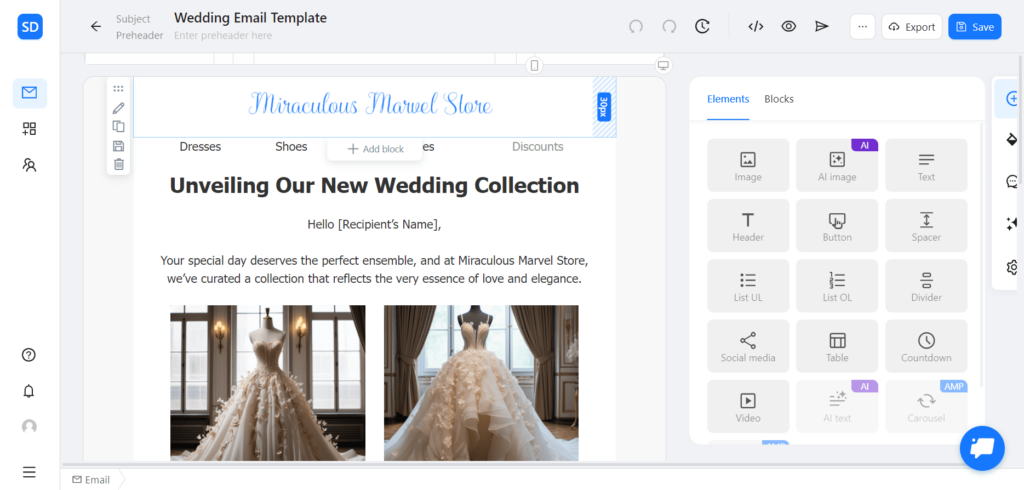This screenshot has width=1024, height=490.
Task: Edit block with the pencil icon
Action: [x=118, y=108]
